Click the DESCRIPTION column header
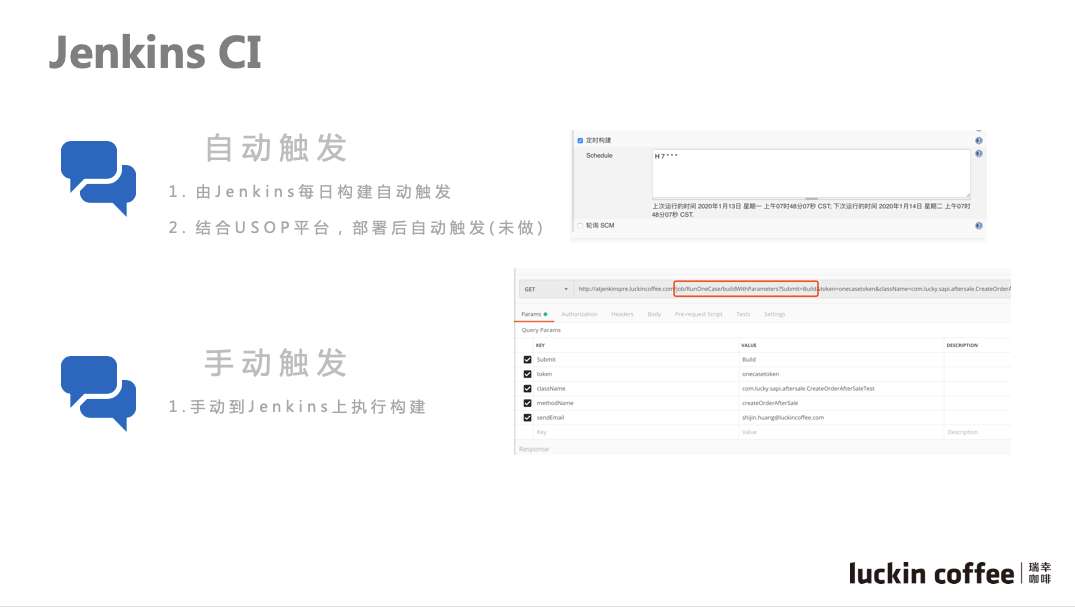 962,345
